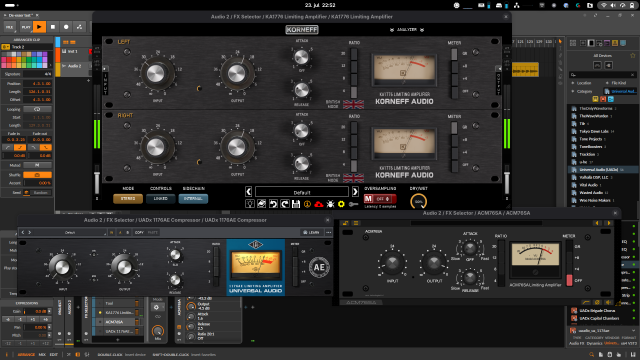Click the key license icon in KA1776
The width and height of the screenshot is (640, 360).
click(x=353, y=204)
